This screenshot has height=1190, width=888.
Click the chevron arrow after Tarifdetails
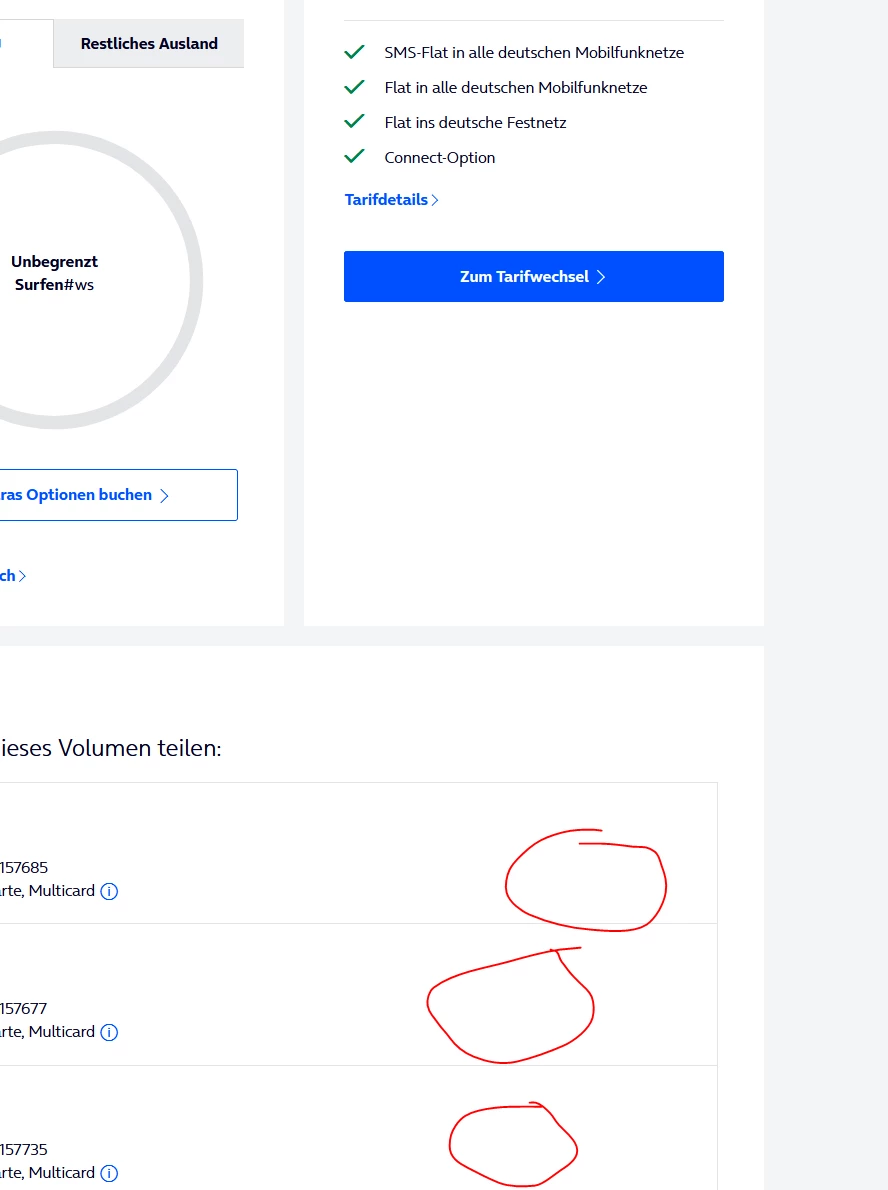point(435,200)
